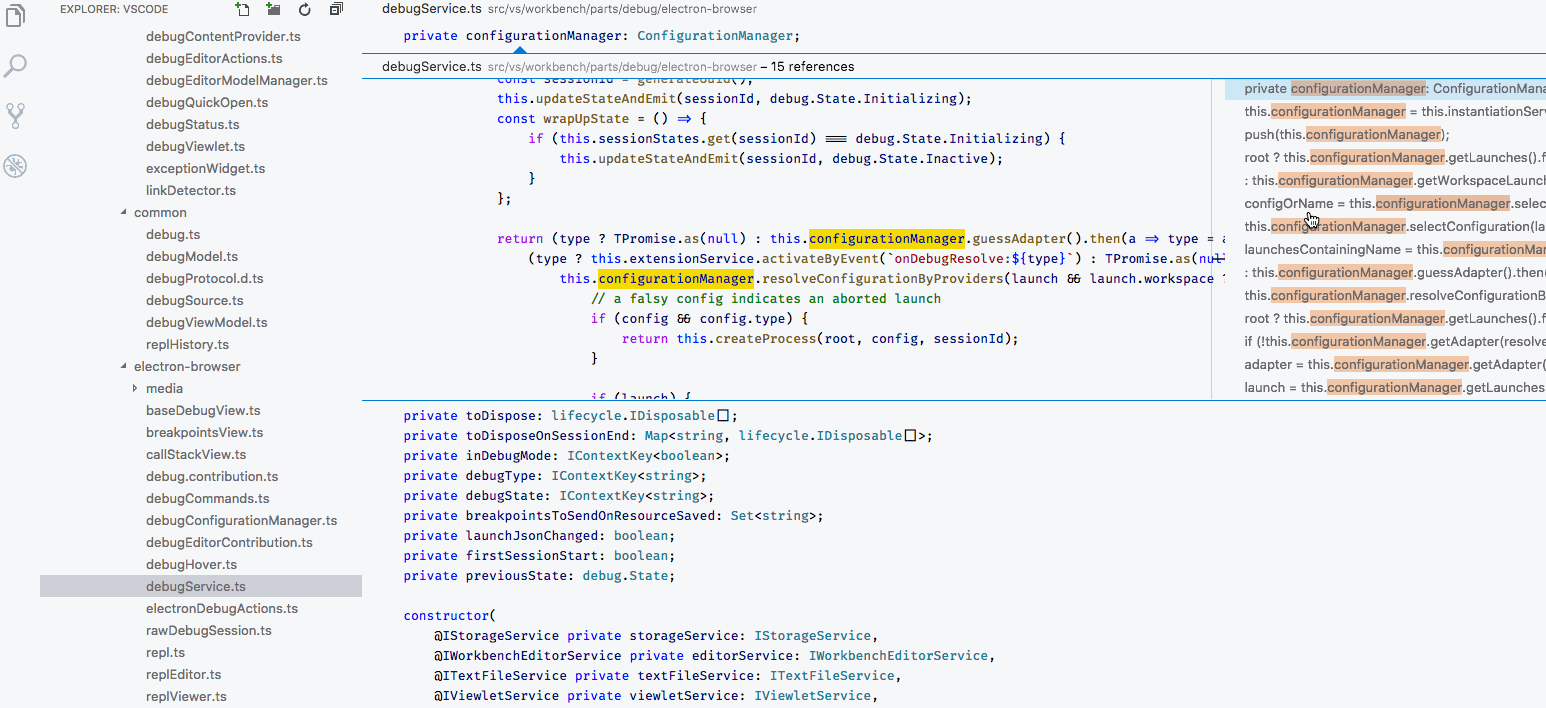Open the Debug view in the activity bar
Viewport: 1546px width, 708px height.
pyautogui.click(x=15, y=165)
